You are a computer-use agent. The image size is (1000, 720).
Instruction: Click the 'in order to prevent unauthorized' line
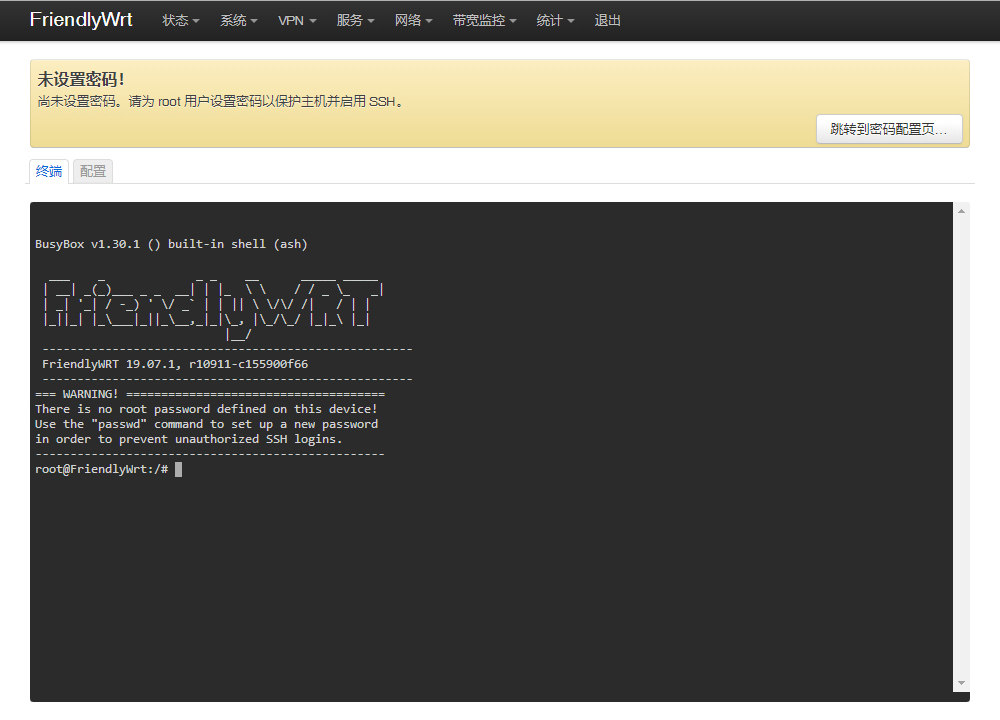pyautogui.click(x=189, y=439)
